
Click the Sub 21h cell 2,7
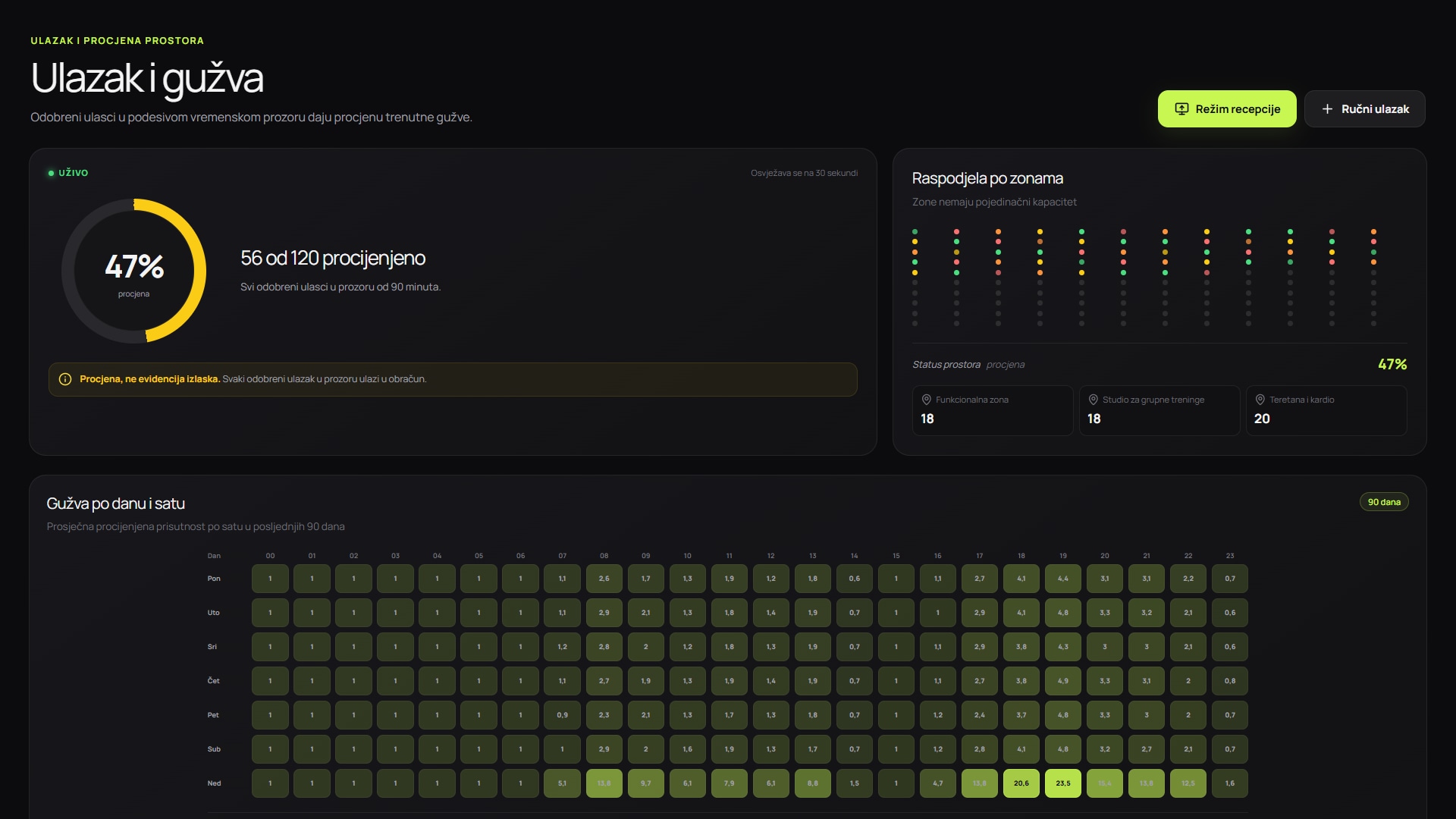1147,749
